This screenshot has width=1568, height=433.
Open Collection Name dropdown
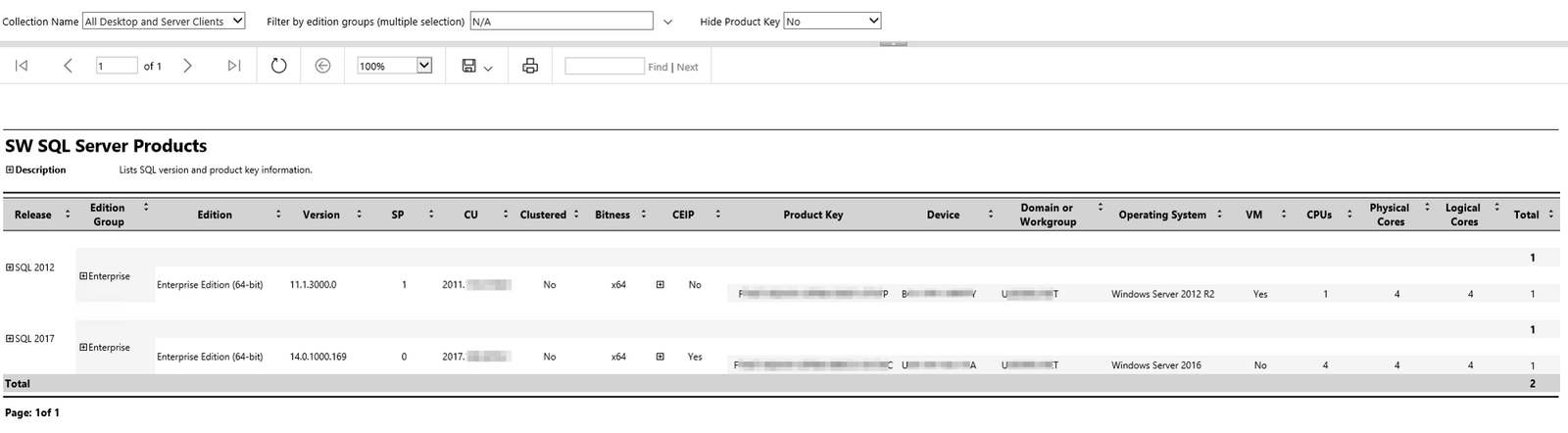[x=164, y=21]
